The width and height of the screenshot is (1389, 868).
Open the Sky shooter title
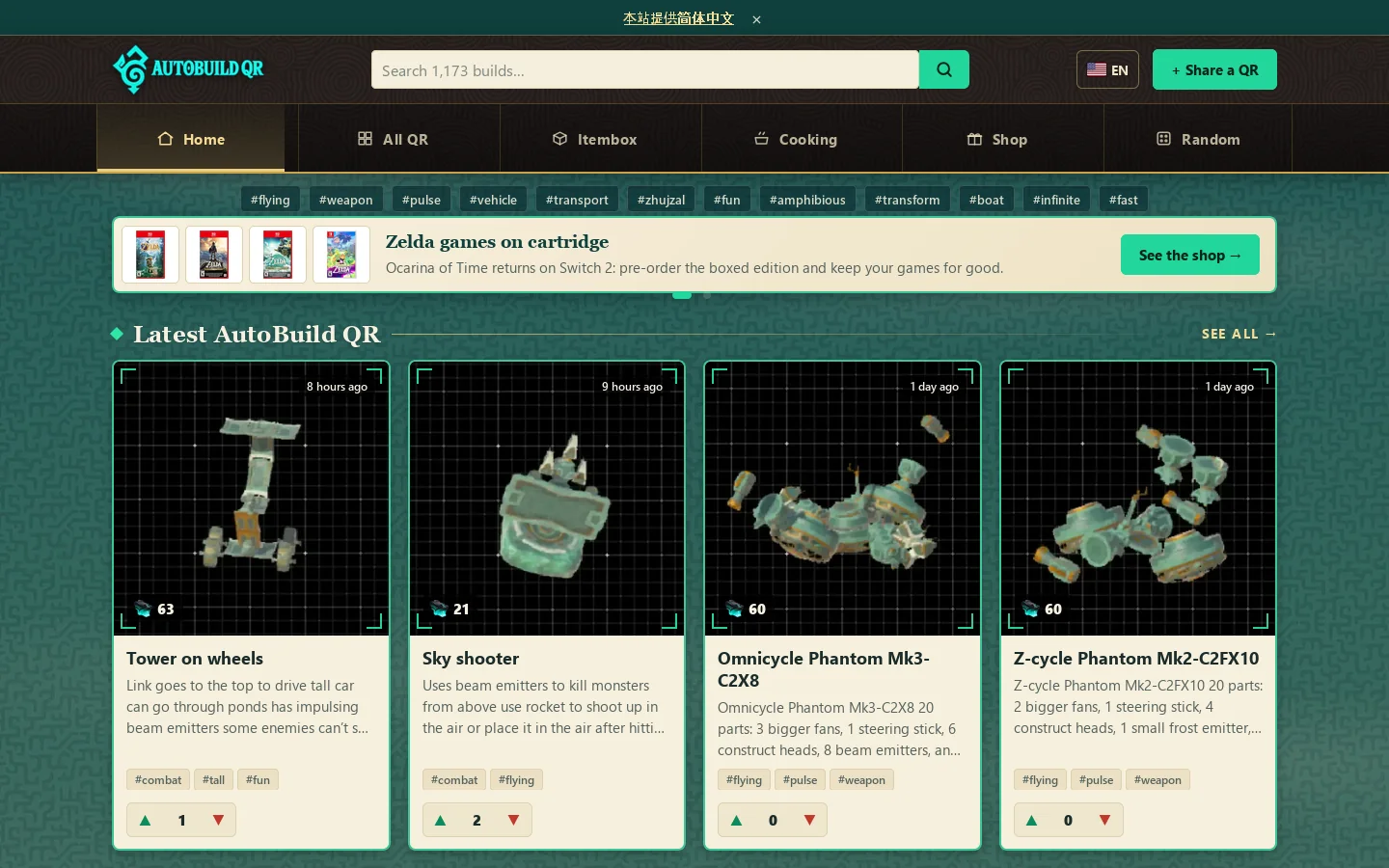471,659
